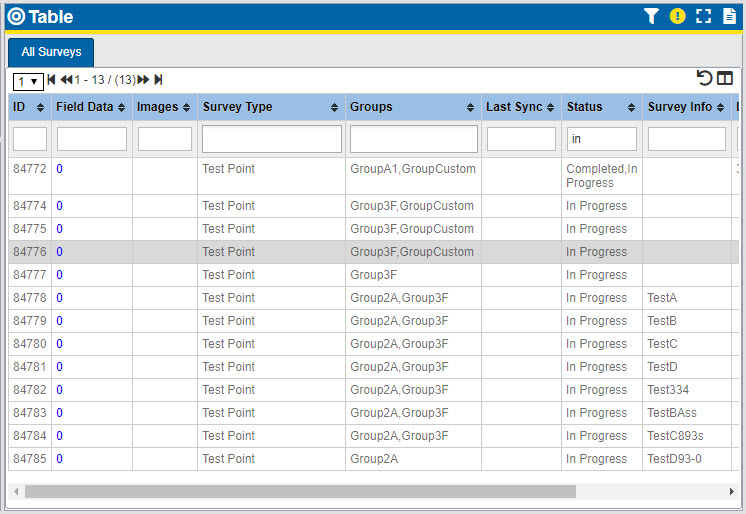The image size is (746, 514).
Task: Select row ID 84778
Action: 30,298
